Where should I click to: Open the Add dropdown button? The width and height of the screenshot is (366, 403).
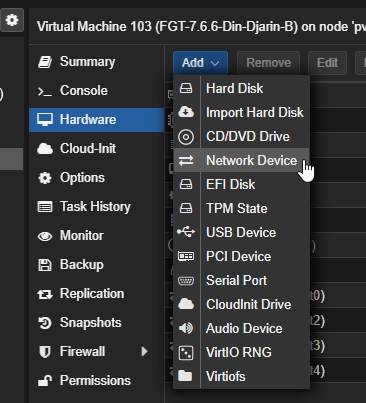point(200,63)
